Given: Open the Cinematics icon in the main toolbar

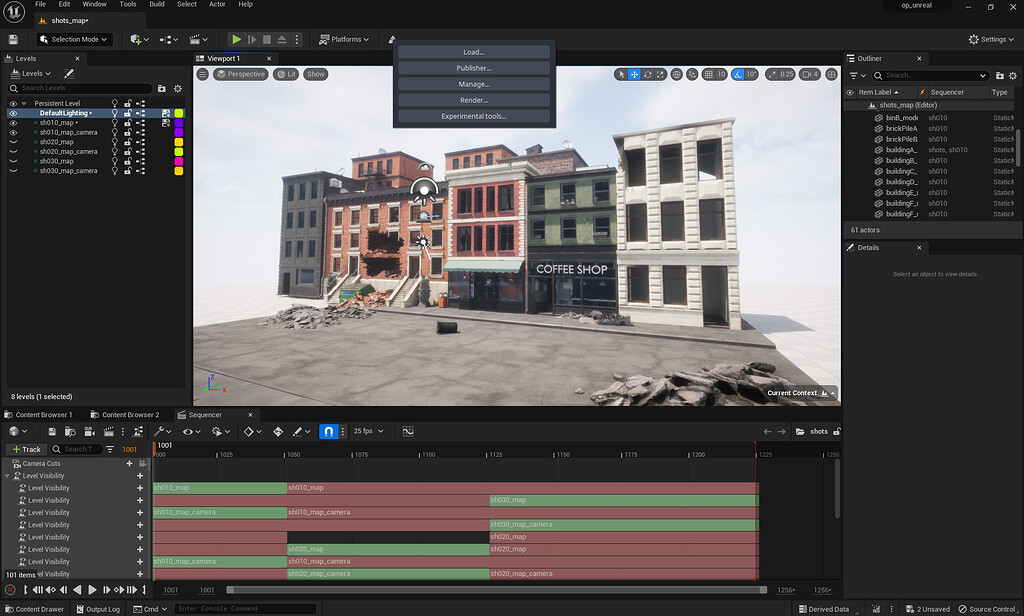Looking at the screenshot, I should click(196, 39).
